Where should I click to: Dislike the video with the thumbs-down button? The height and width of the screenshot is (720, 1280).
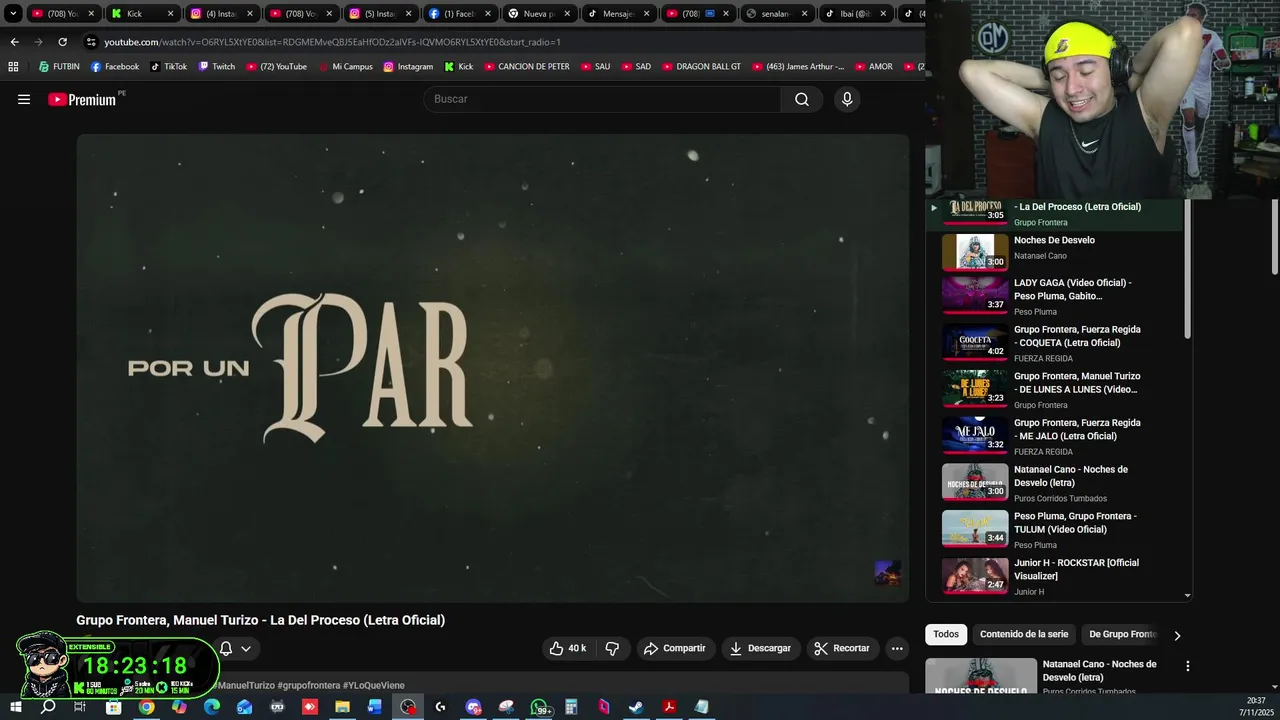612,648
